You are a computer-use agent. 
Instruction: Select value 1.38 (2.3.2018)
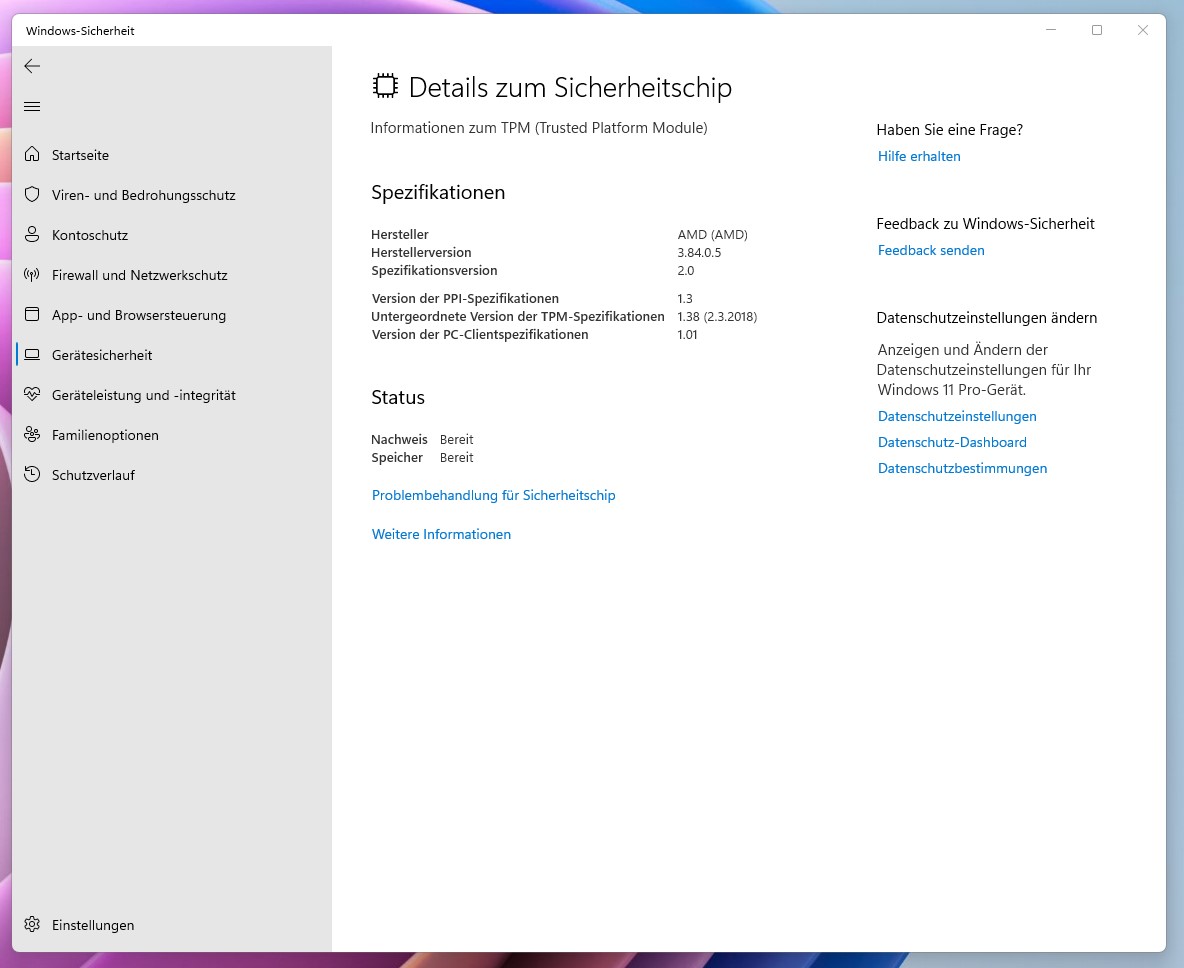coord(717,316)
